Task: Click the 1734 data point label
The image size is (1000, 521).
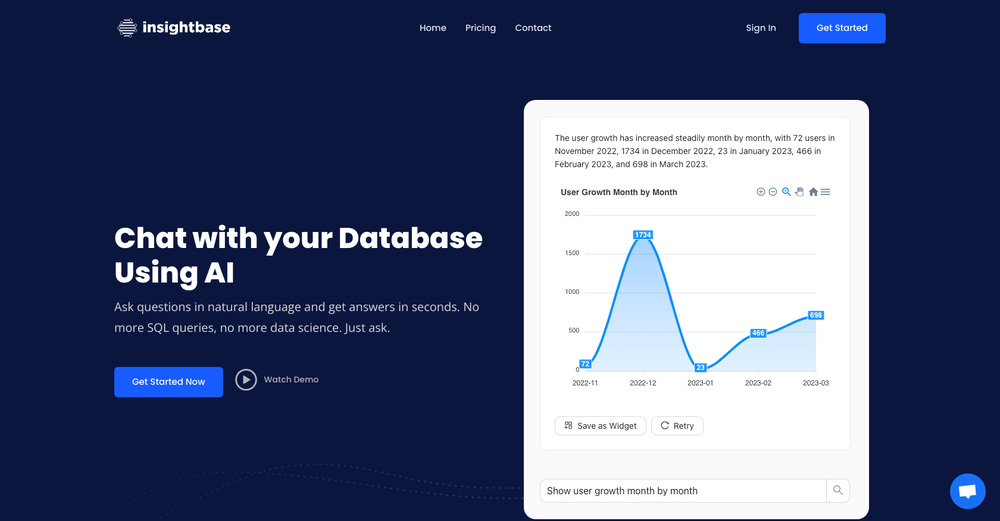Action: pos(643,235)
